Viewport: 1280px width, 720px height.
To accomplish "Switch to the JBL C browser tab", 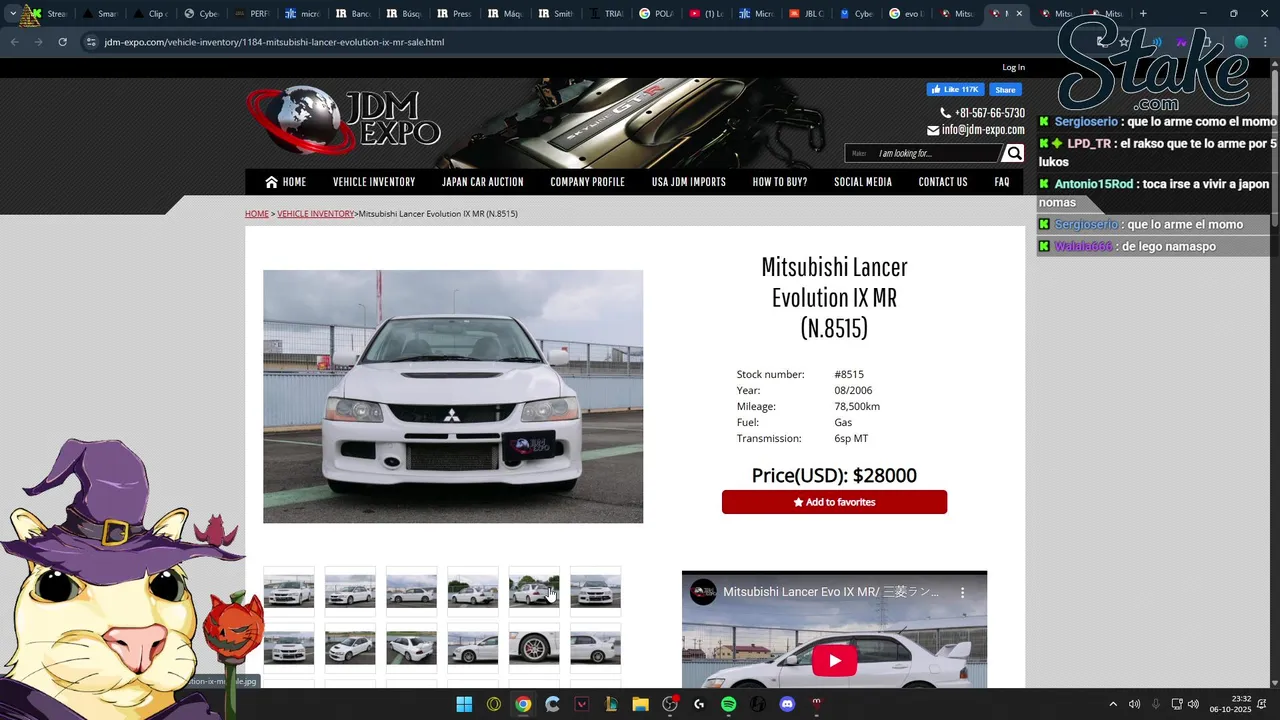I will [806, 14].
